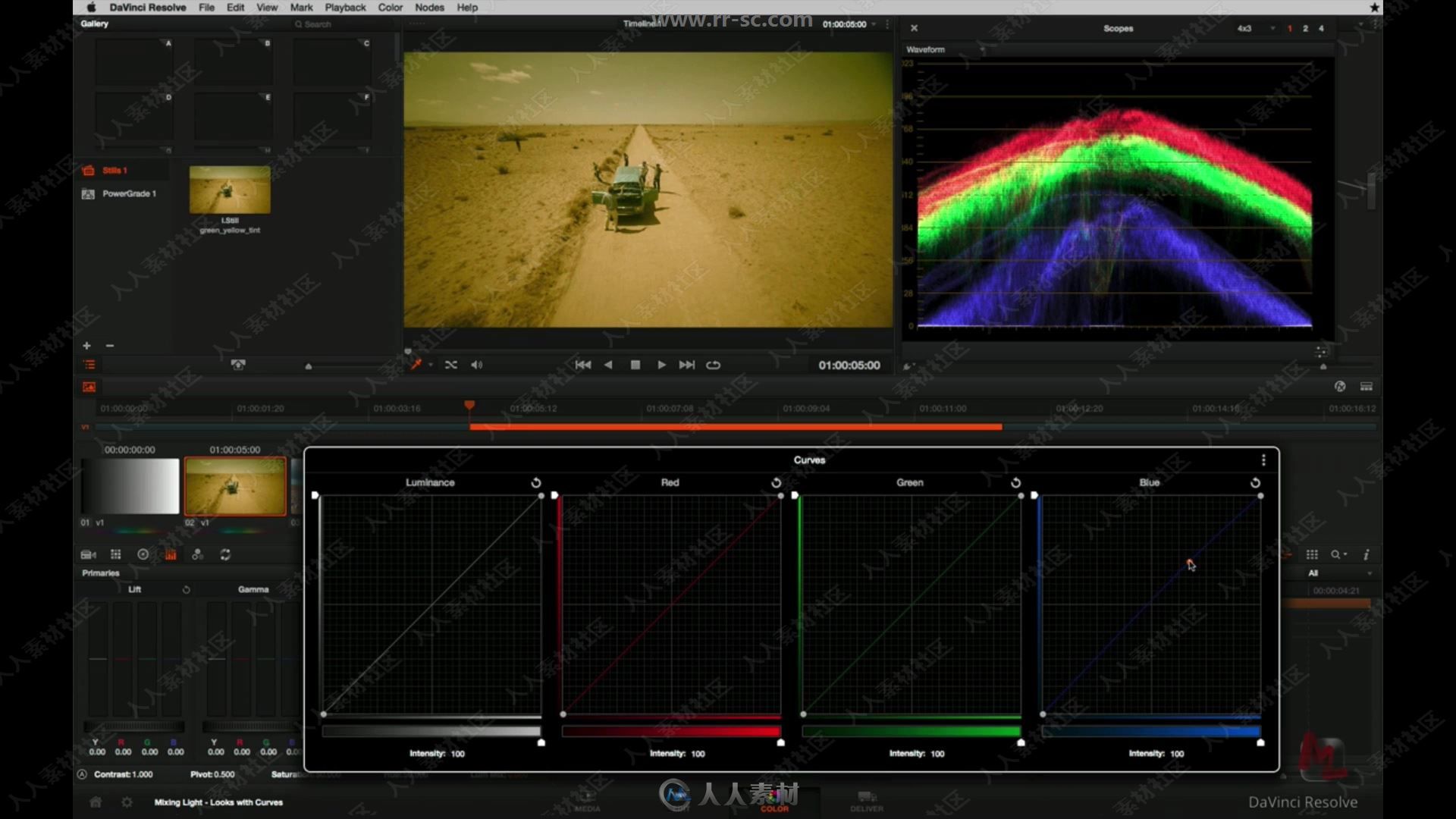
Task: Show four scopes with layout 4
Action: [x=1321, y=29]
